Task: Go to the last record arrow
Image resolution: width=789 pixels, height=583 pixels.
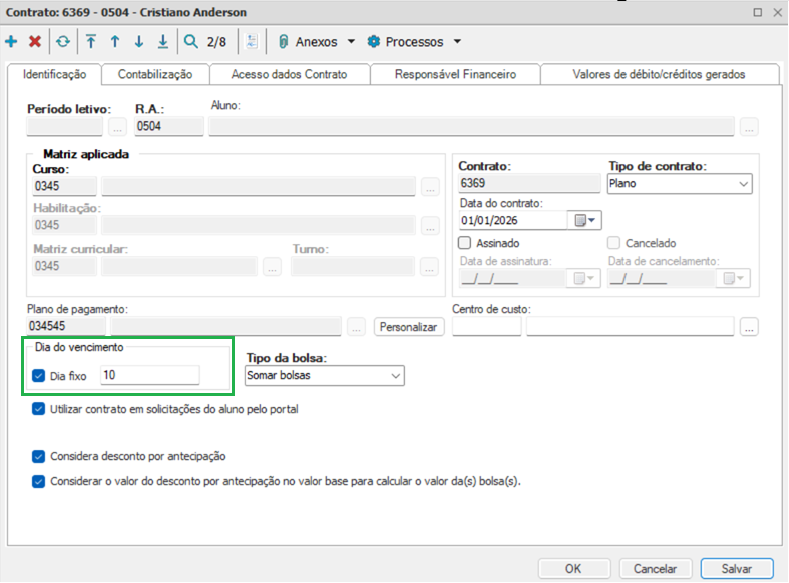Action: tap(163, 41)
